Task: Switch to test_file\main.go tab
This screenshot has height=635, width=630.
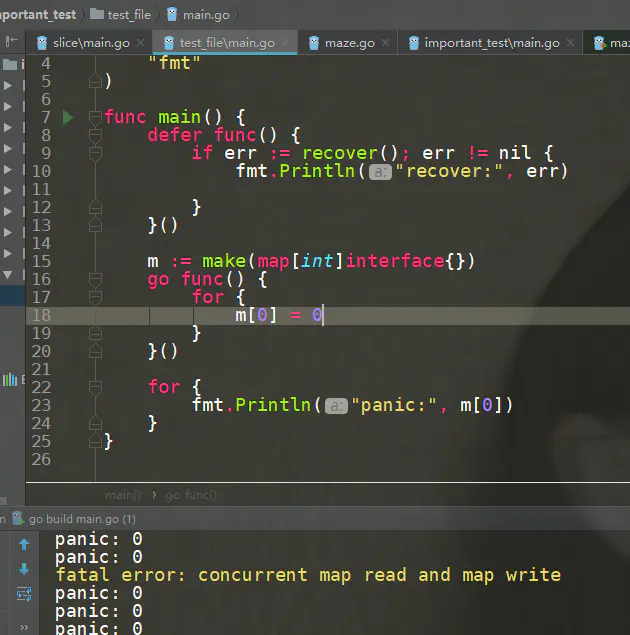Action: (227, 43)
